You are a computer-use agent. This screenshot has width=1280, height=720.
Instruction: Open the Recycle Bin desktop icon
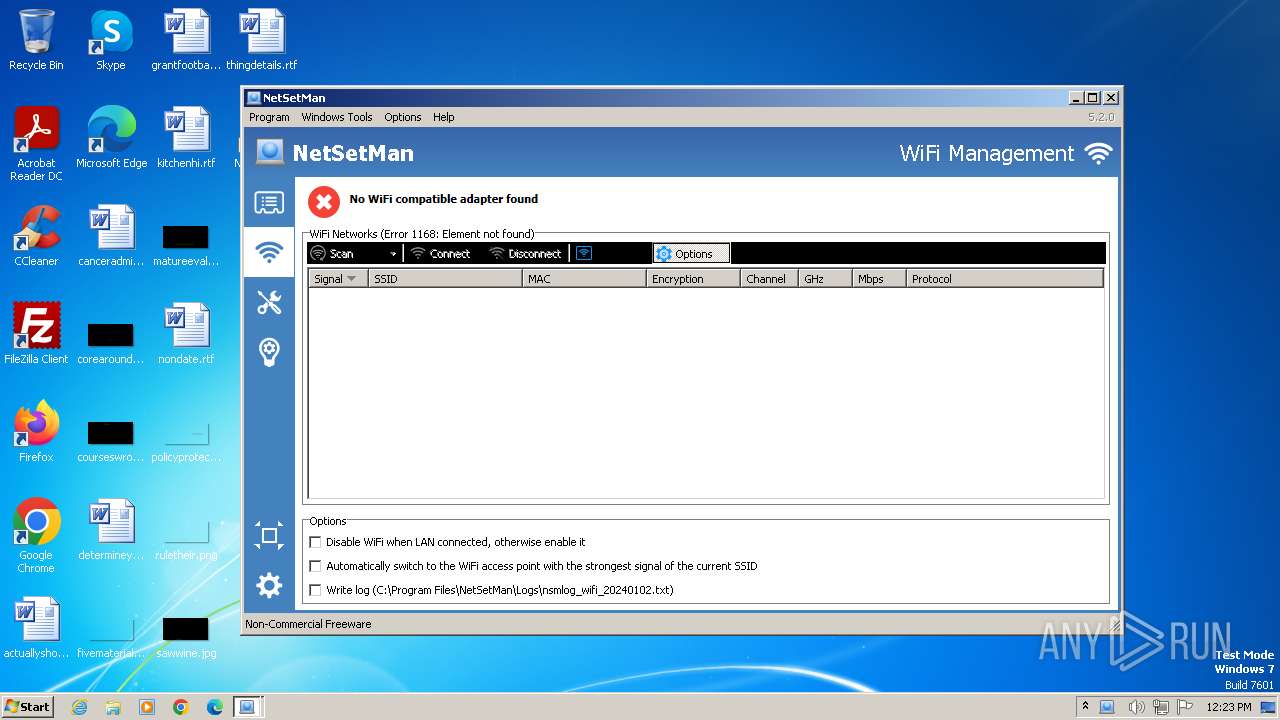tap(36, 41)
